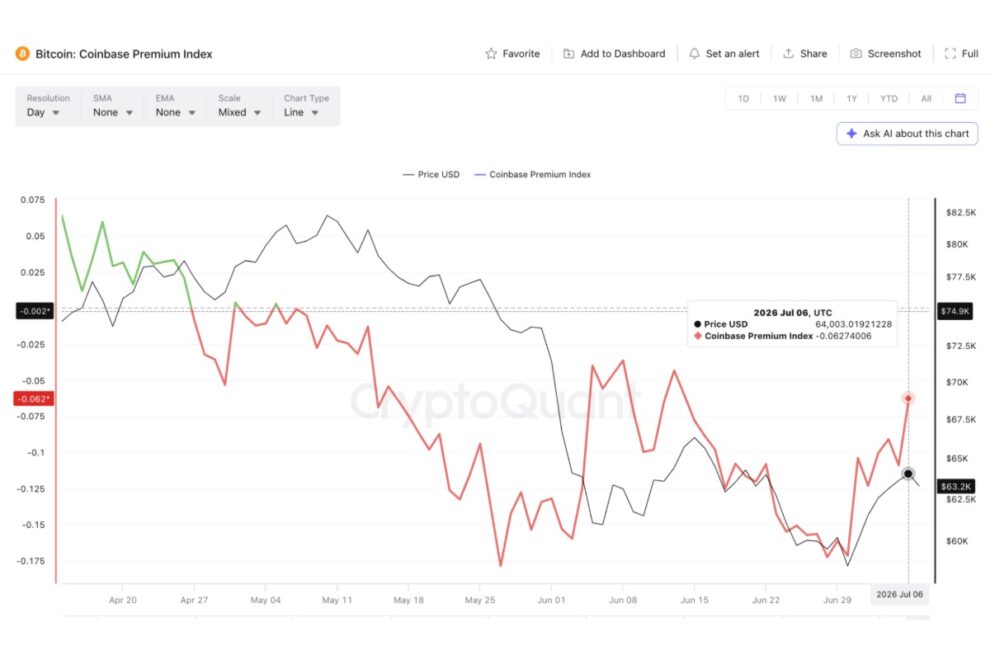990x660 pixels.
Task: Select the YTD time range tab
Action: click(x=888, y=99)
